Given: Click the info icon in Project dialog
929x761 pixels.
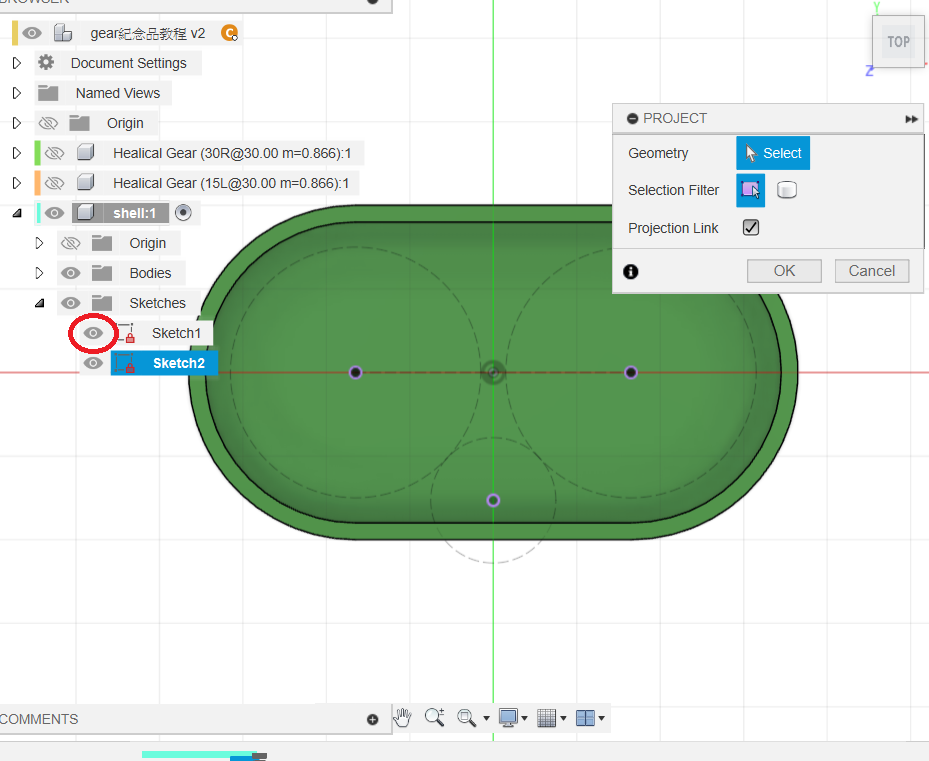Looking at the screenshot, I should coord(631,271).
